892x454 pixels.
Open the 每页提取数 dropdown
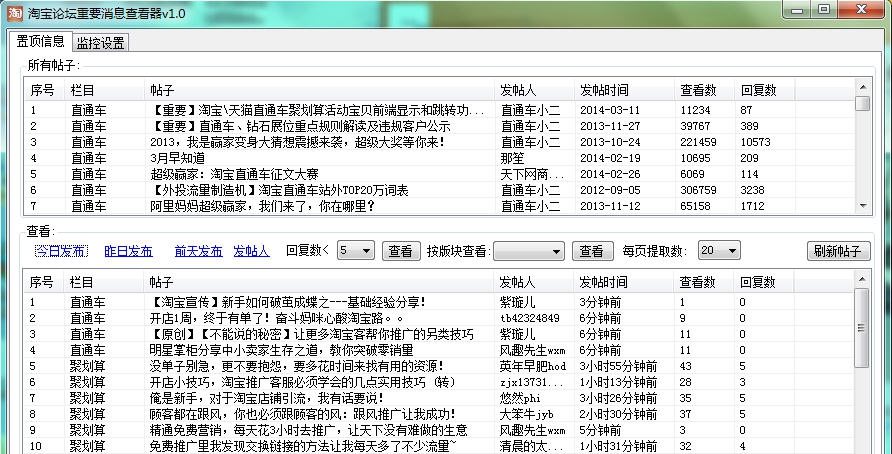pos(719,250)
